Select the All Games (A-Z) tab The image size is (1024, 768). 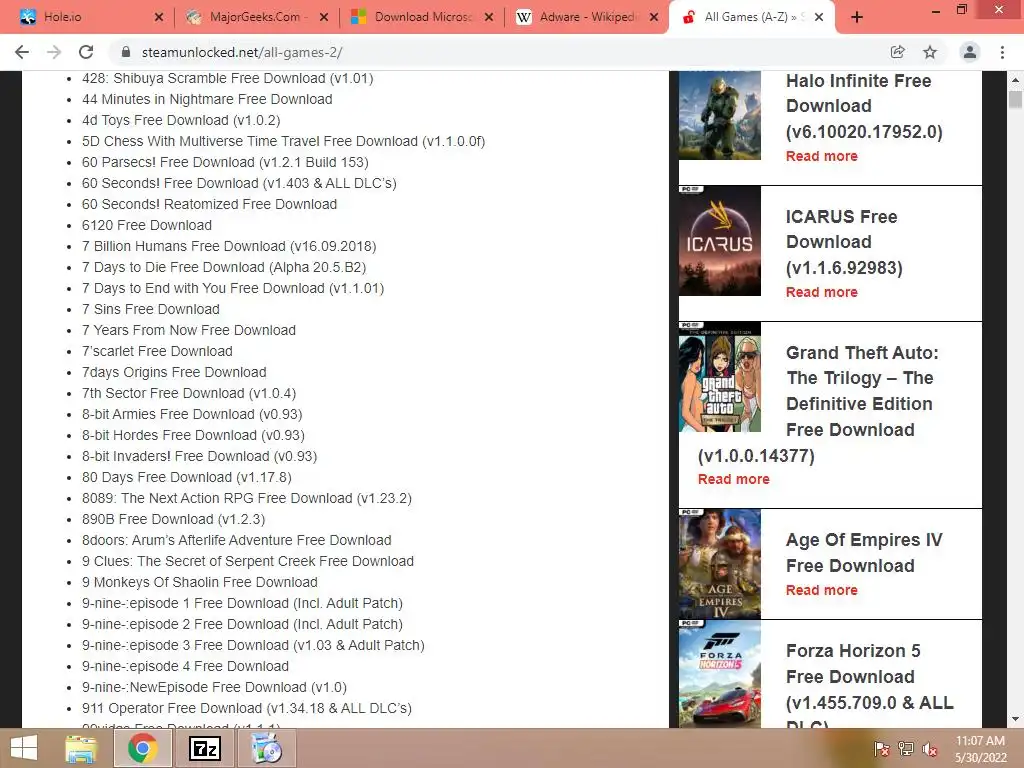tap(751, 18)
